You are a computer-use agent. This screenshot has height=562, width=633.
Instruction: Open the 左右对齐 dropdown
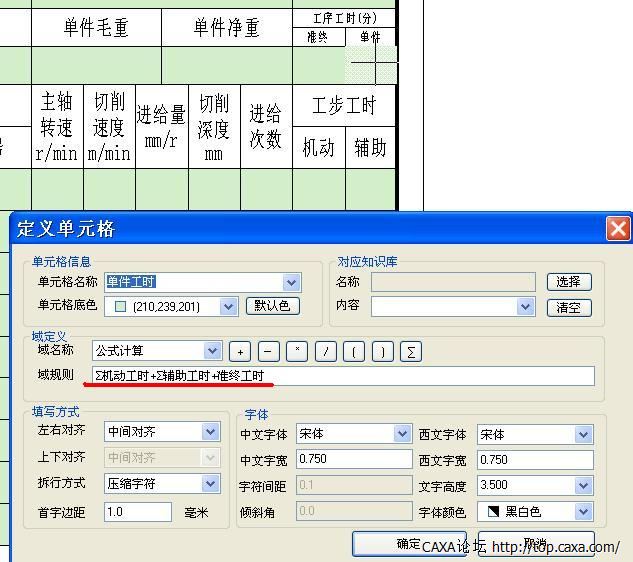point(210,432)
